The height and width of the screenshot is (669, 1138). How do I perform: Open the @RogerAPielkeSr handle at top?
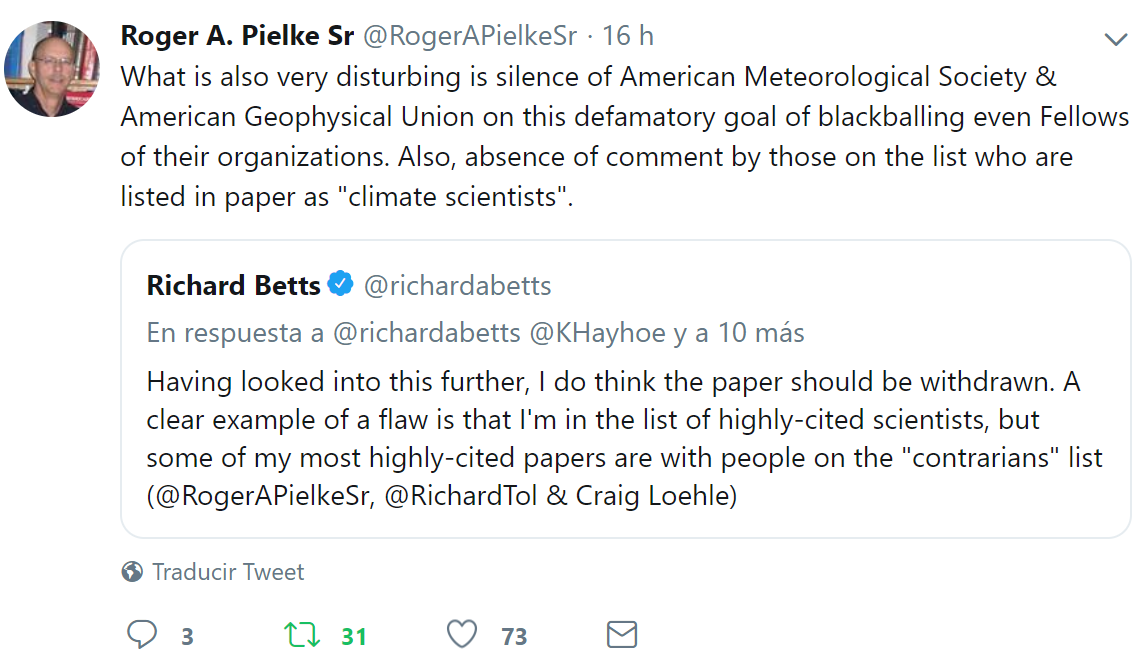(469, 36)
